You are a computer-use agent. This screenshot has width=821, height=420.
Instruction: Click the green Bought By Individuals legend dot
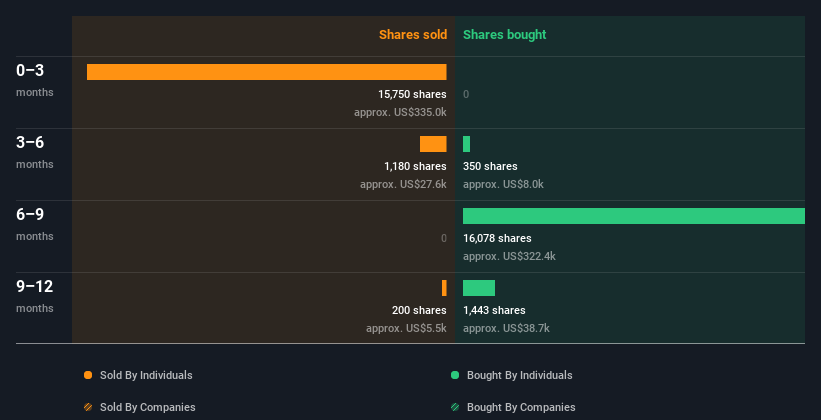click(x=455, y=375)
